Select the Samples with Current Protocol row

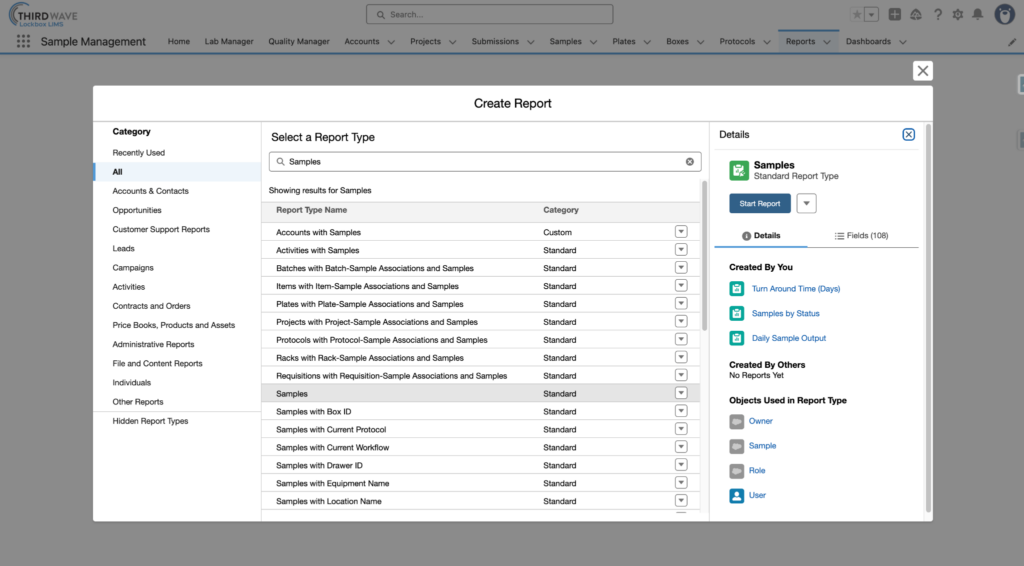(481, 429)
